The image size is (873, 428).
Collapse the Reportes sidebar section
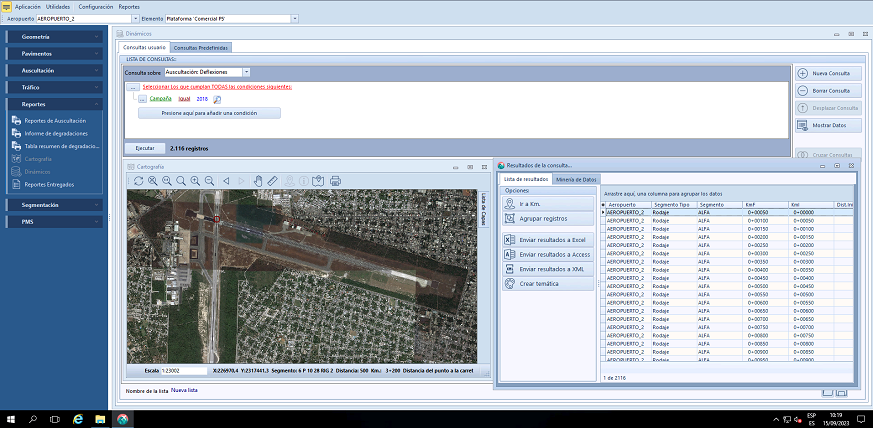tap(96, 104)
